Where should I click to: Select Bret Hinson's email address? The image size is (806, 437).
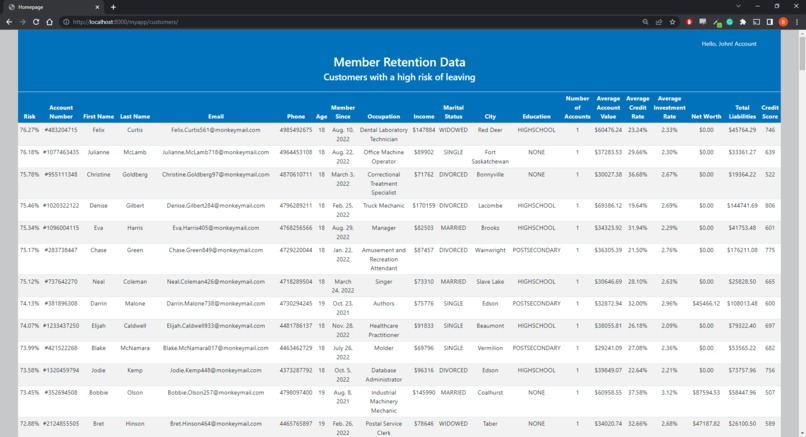point(215,424)
